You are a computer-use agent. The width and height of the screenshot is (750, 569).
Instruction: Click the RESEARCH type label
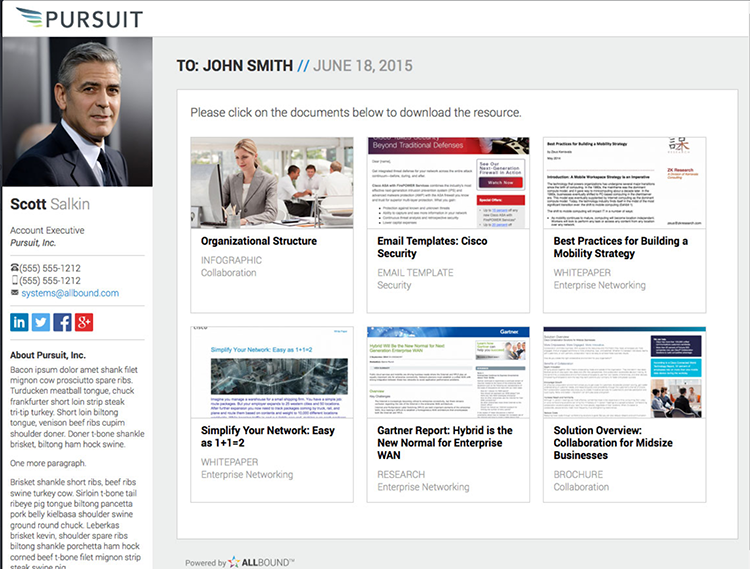tap(401, 474)
